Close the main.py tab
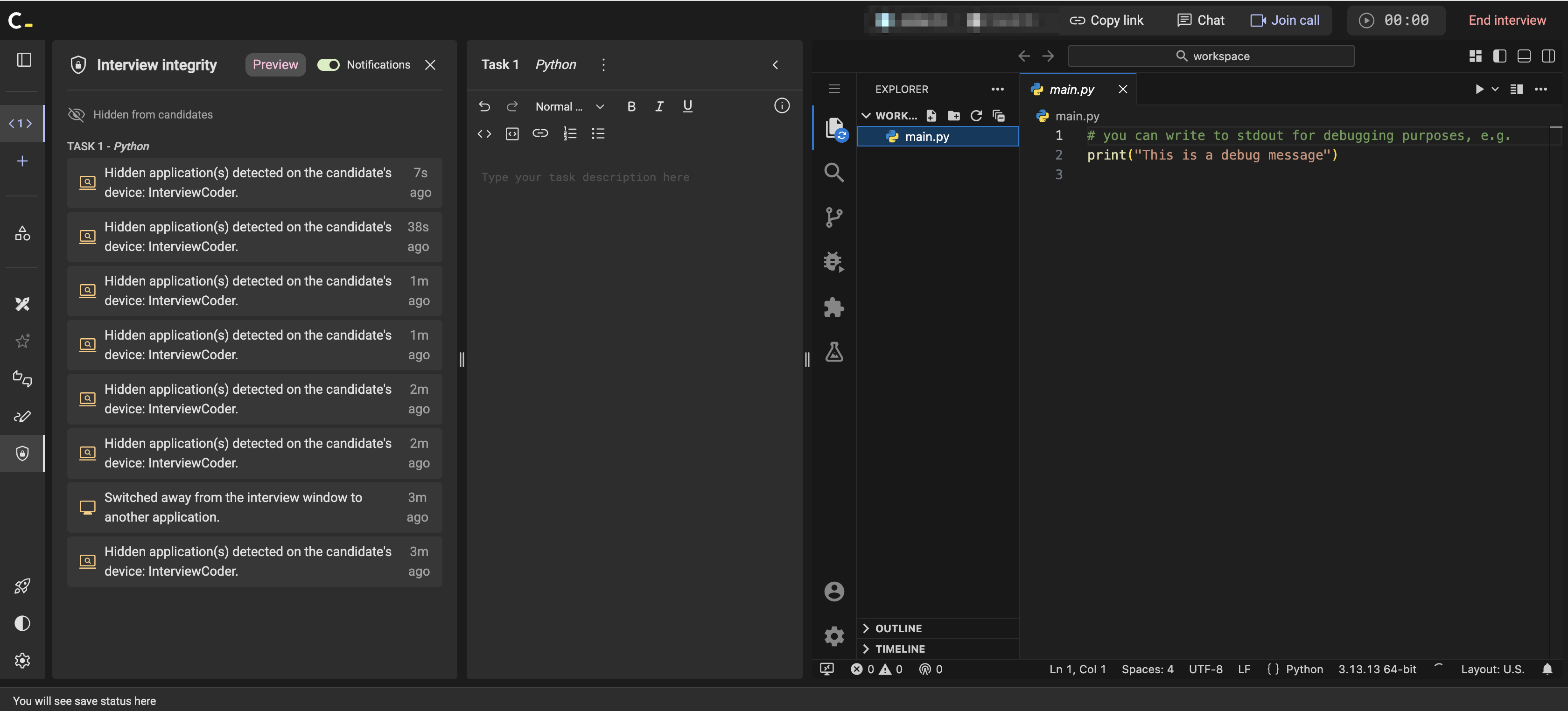 point(1122,90)
